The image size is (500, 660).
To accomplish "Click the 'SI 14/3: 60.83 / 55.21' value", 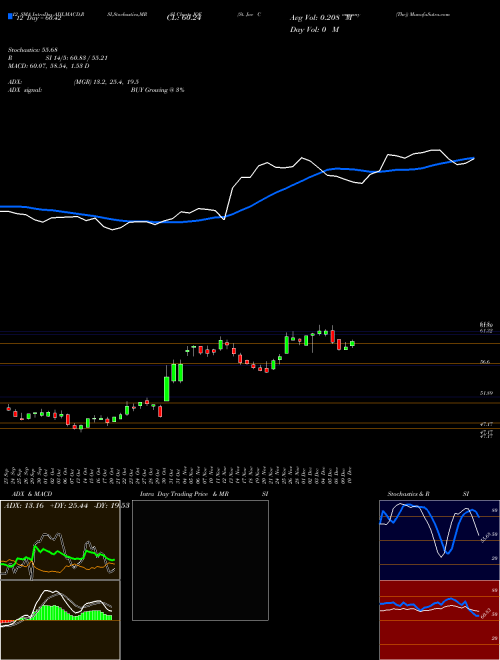I will (x=77, y=58).
